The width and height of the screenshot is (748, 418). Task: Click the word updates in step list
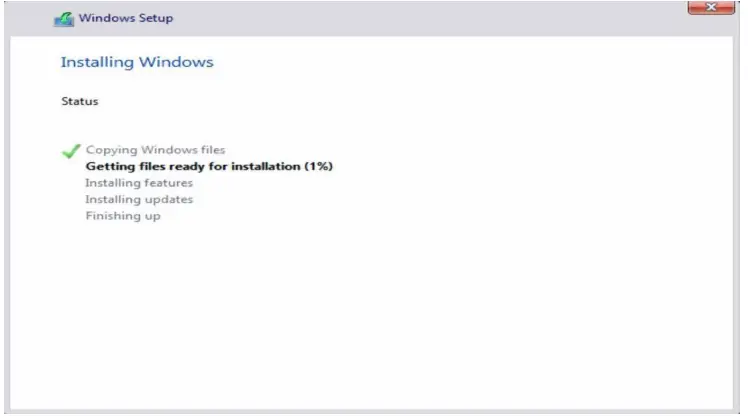click(169, 199)
